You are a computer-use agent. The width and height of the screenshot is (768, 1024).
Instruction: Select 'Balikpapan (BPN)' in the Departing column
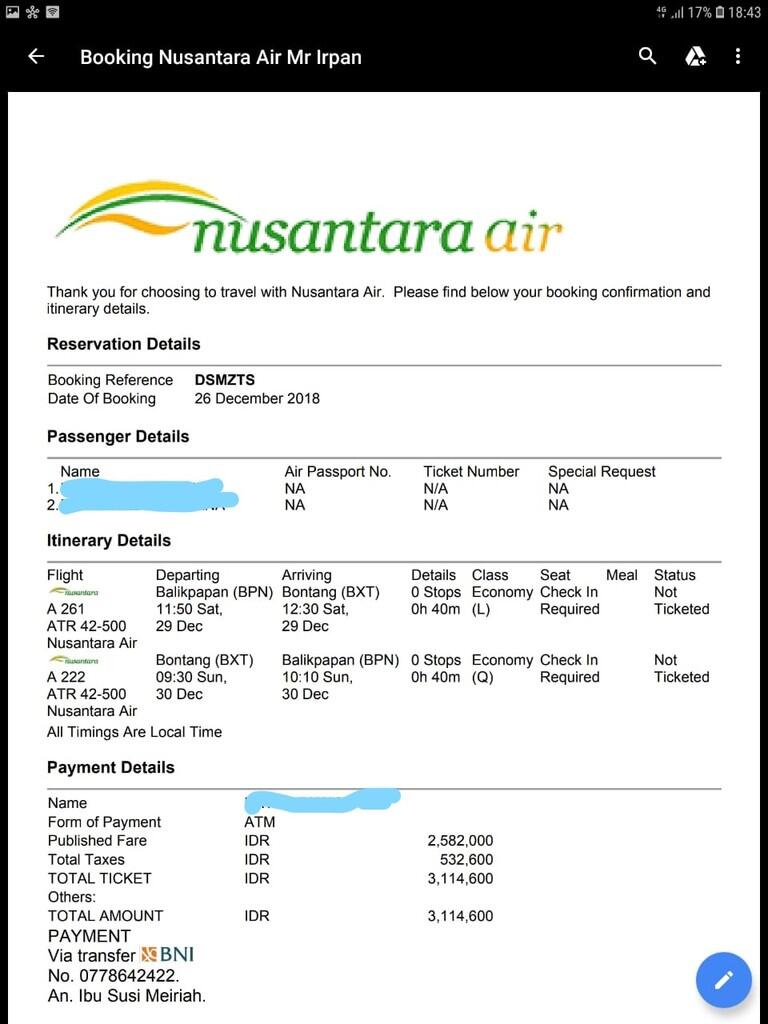(x=214, y=592)
